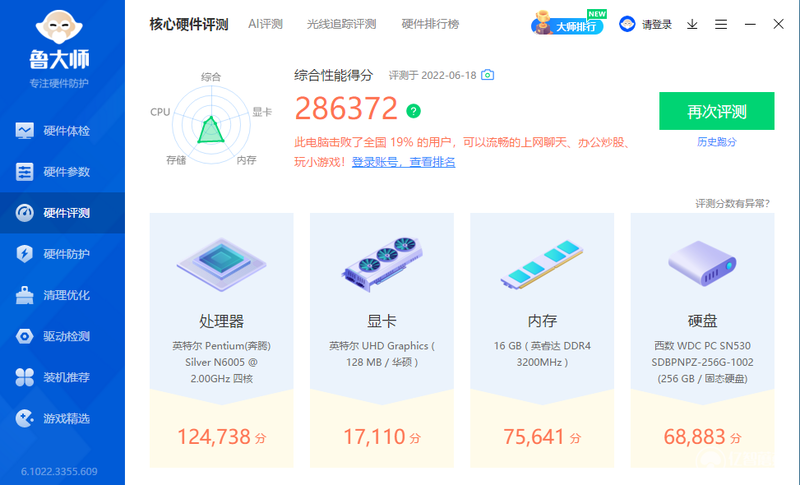Click the download arrow icon
800x485 pixels.
click(692, 24)
